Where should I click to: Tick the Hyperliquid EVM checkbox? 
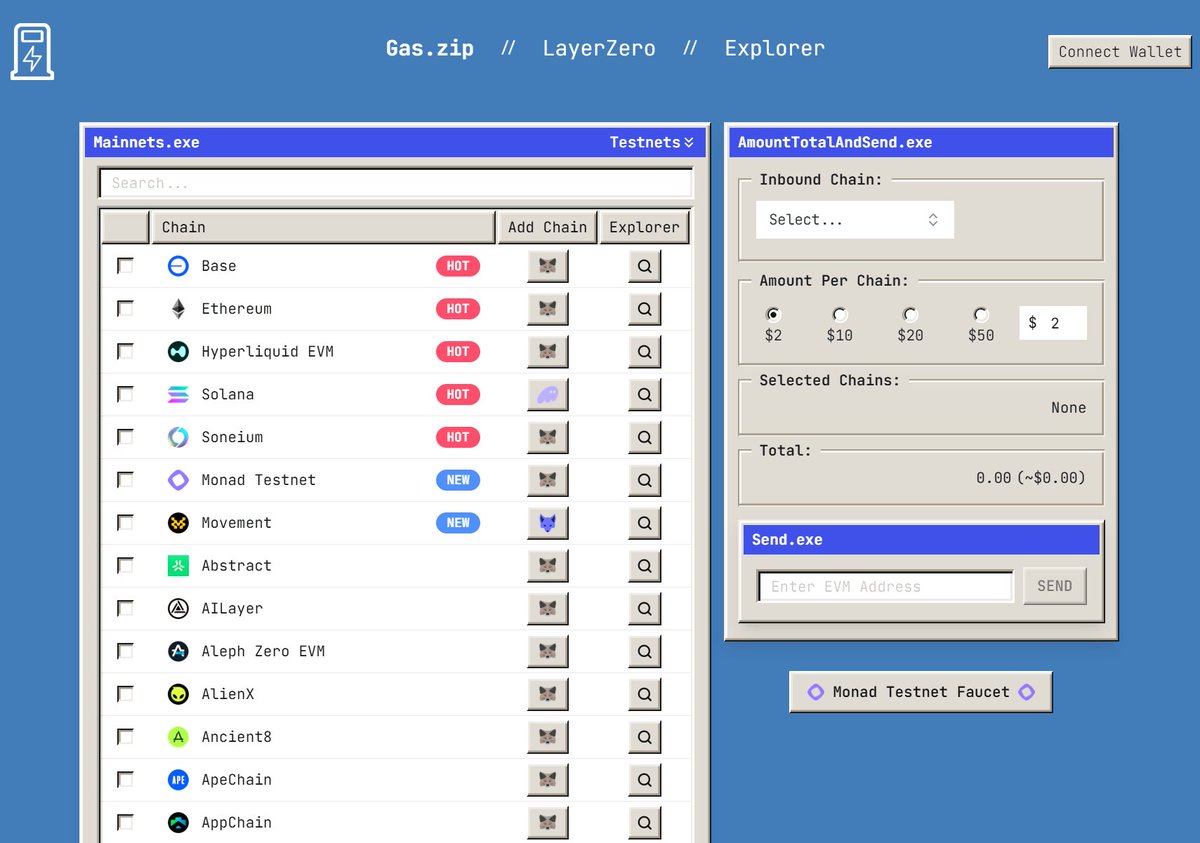click(125, 352)
